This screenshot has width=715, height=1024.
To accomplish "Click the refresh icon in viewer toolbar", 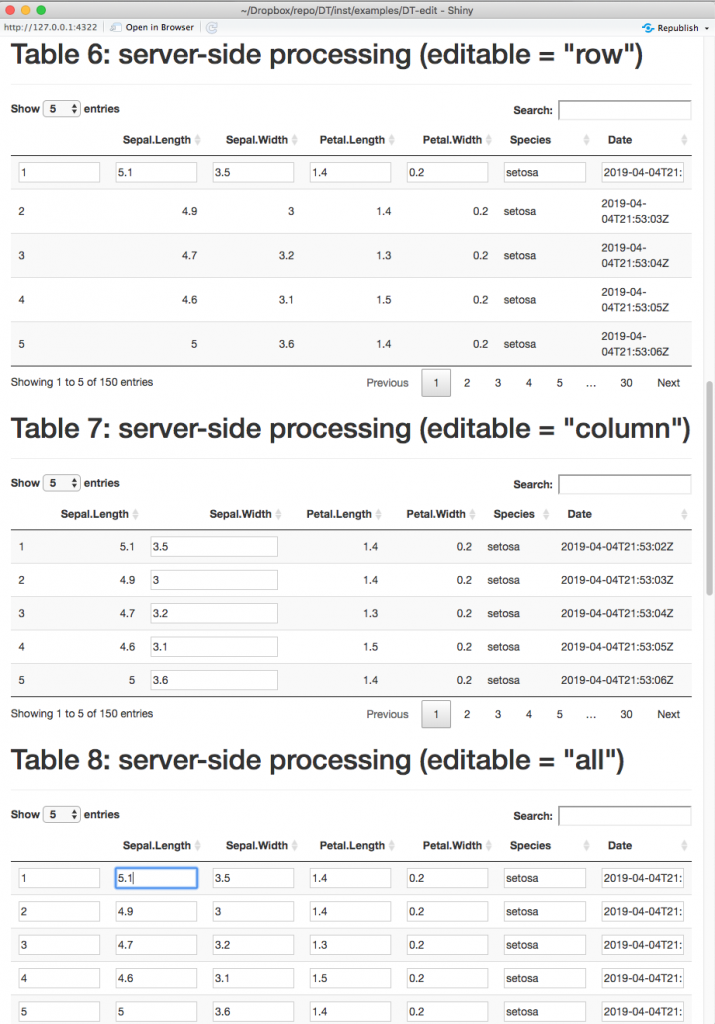I will point(212,27).
